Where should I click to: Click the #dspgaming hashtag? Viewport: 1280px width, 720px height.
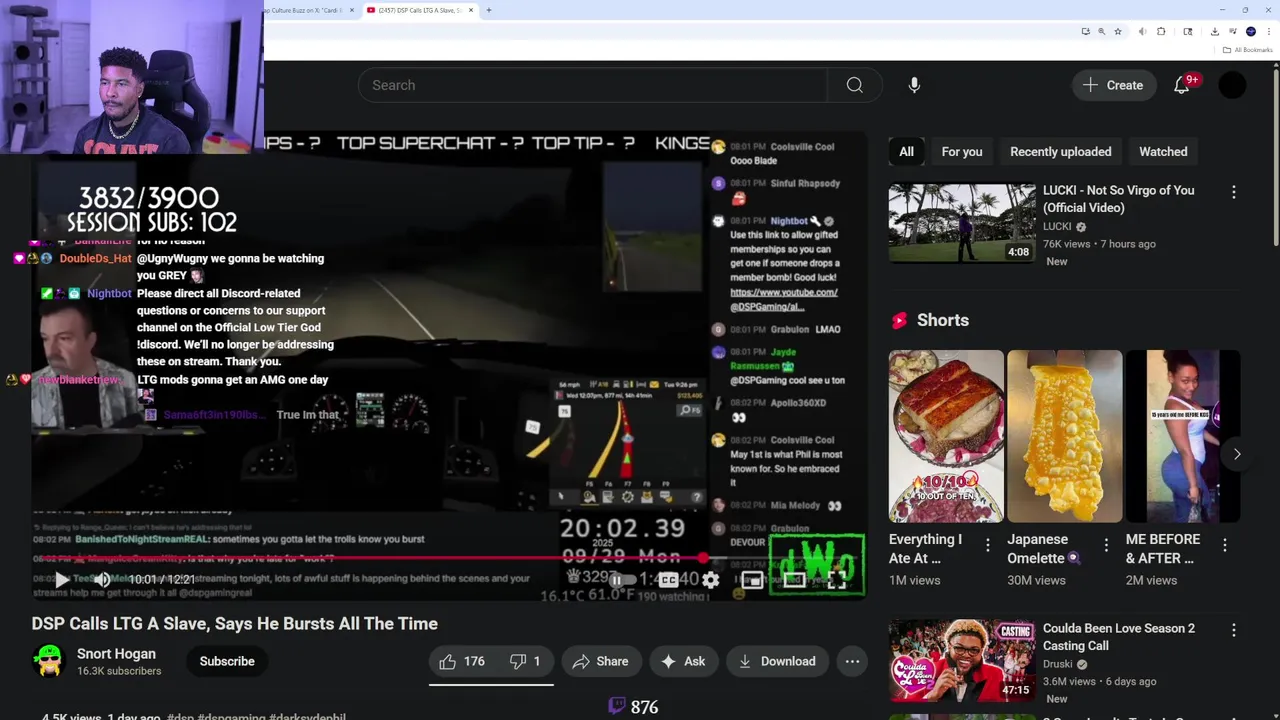click(x=231, y=717)
